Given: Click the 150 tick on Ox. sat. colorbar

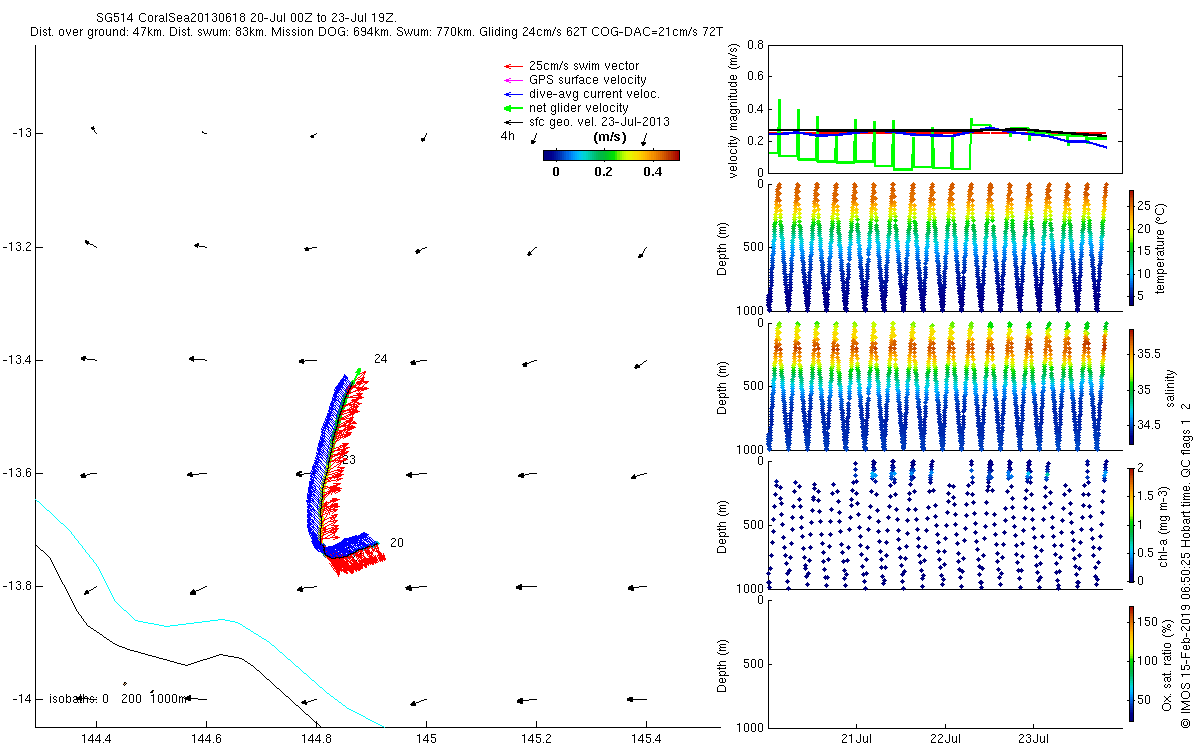Looking at the screenshot, I should [x=1146, y=621].
